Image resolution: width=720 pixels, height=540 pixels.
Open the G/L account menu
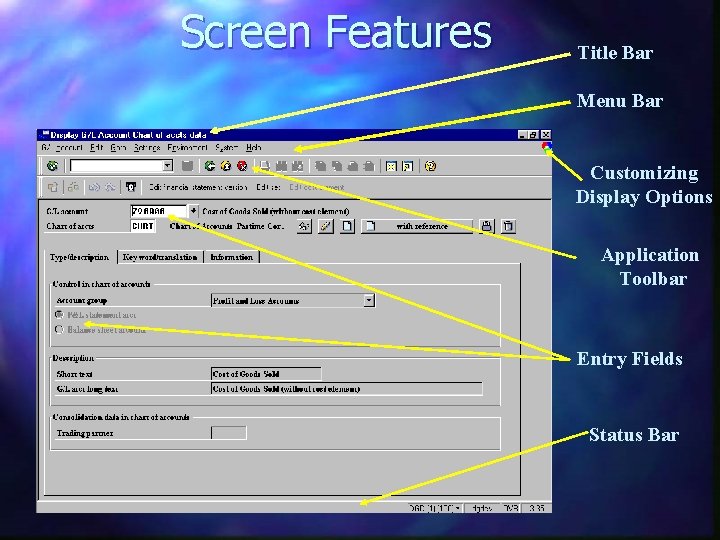pos(62,147)
